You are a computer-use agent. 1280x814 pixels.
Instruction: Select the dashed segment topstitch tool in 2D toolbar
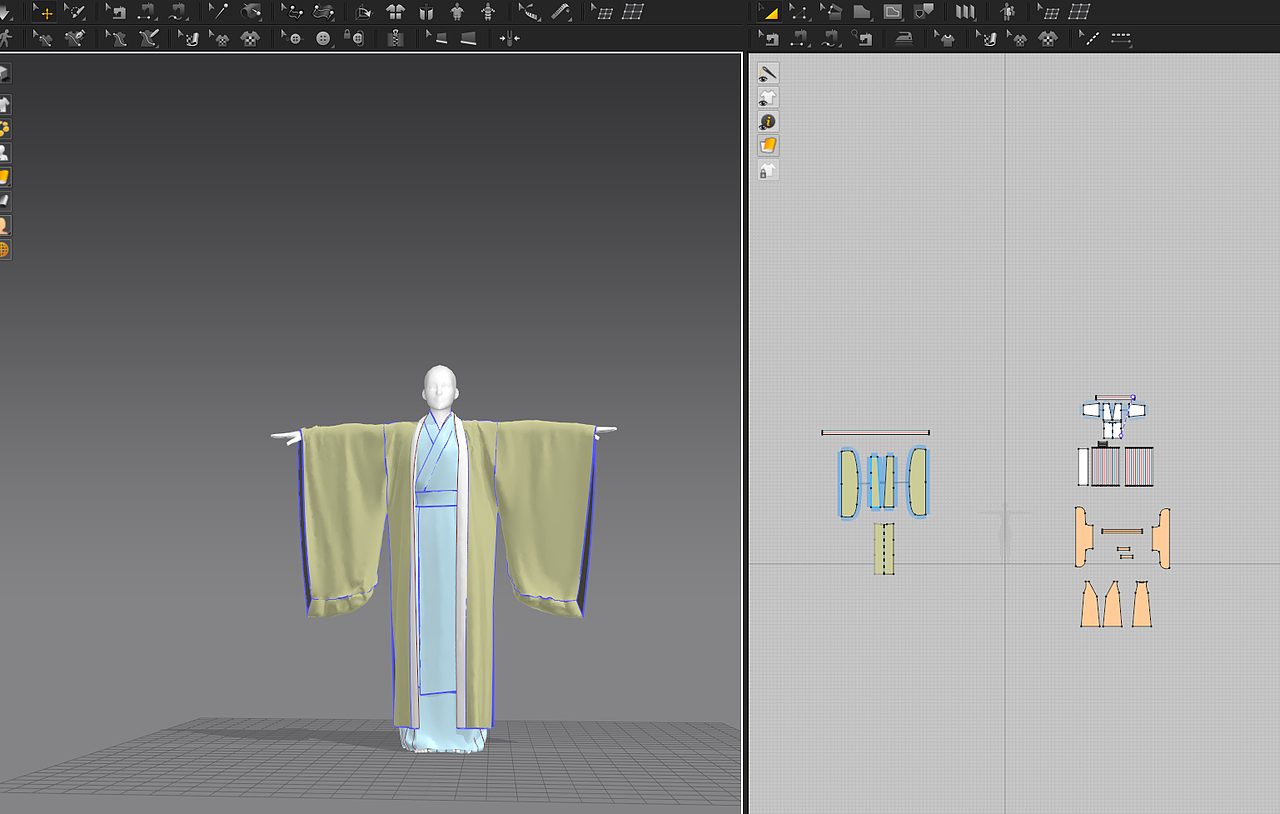pyautogui.click(x=1120, y=38)
